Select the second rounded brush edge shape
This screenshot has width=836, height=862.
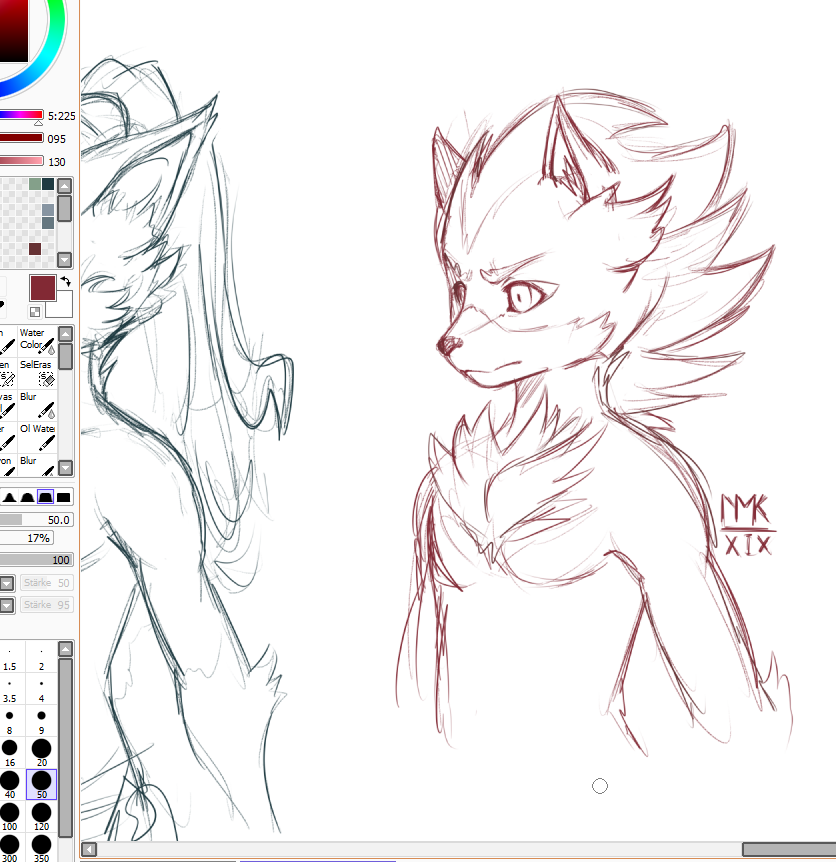click(x=27, y=498)
